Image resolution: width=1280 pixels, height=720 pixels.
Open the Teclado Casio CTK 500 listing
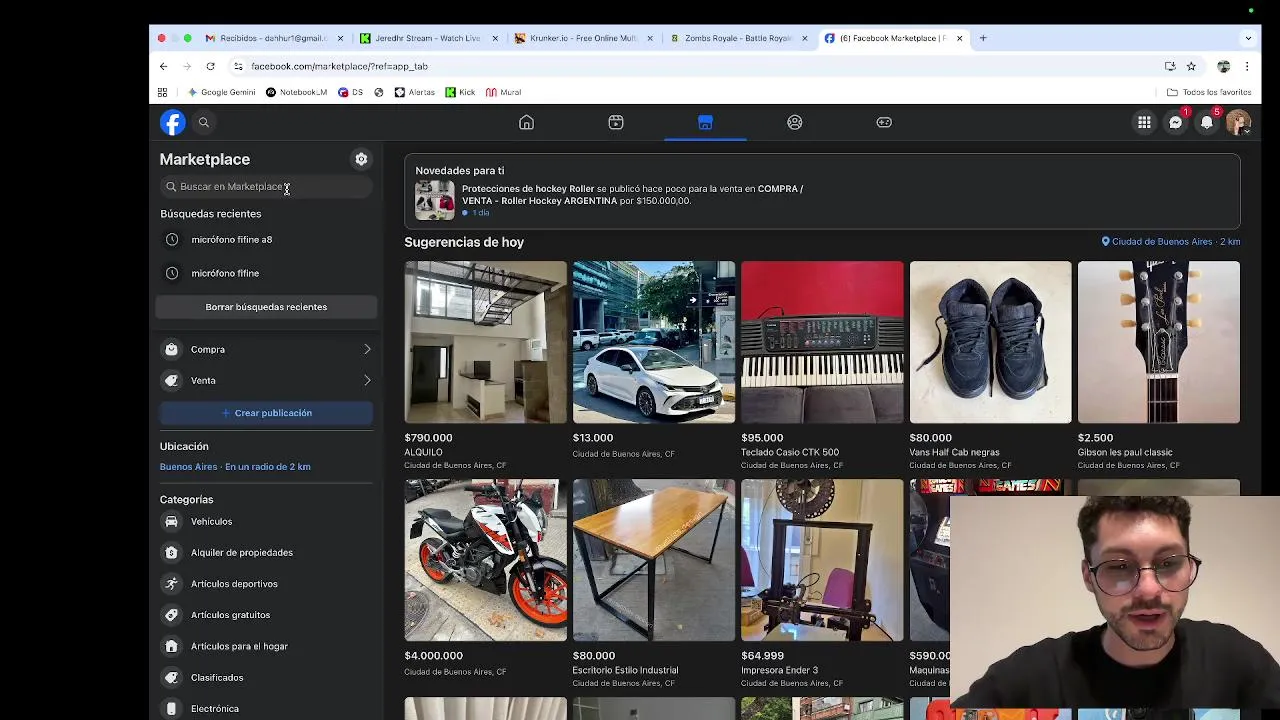click(822, 342)
